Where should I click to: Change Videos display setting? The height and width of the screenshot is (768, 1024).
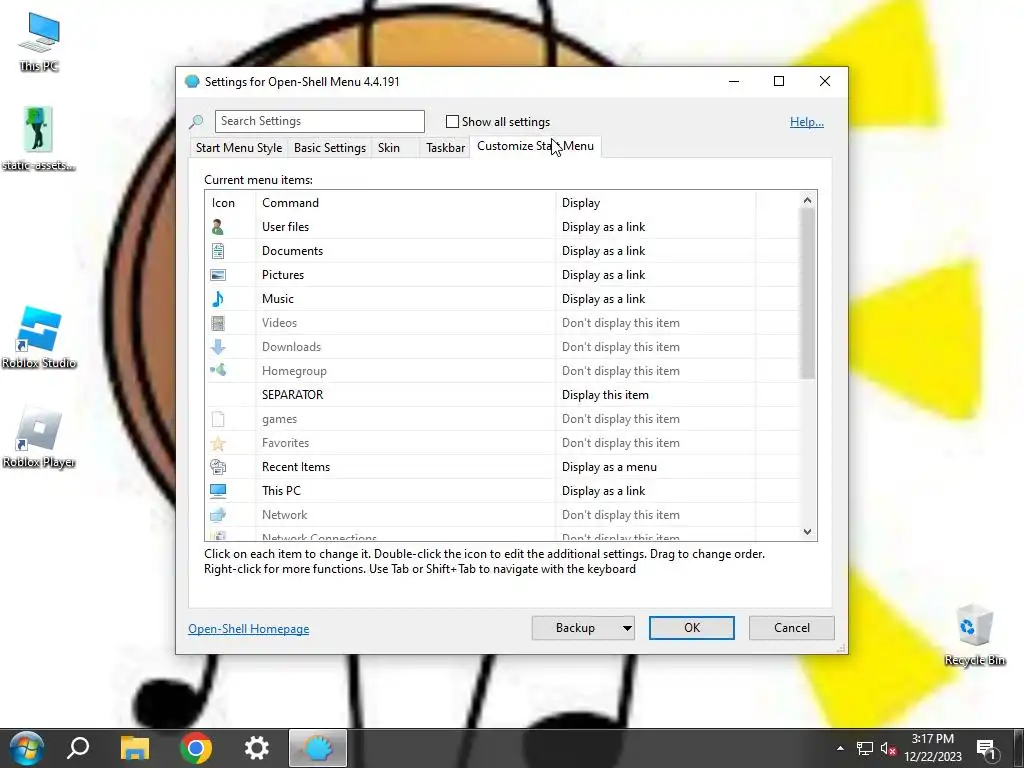click(x=655, y=323)
